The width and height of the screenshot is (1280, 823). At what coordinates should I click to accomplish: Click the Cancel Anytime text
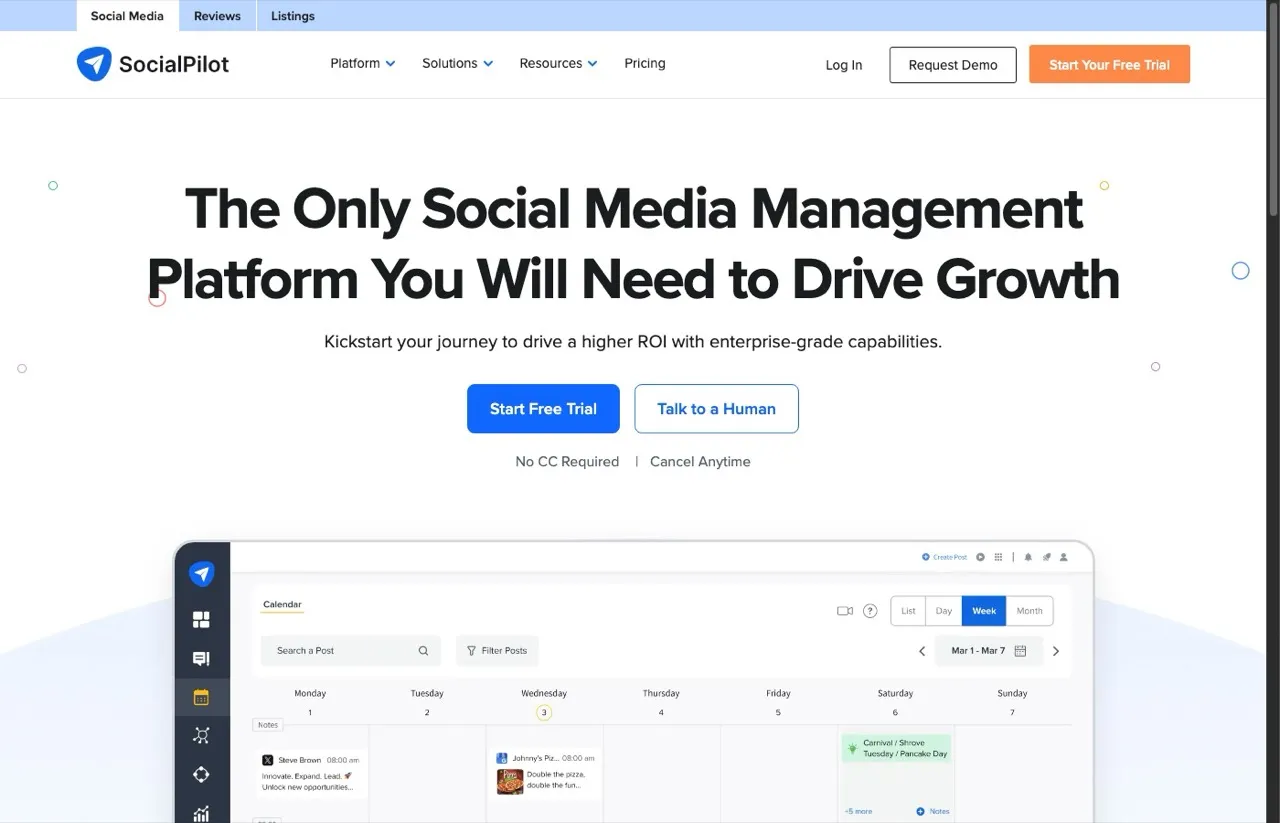click(x=700, y=462)
